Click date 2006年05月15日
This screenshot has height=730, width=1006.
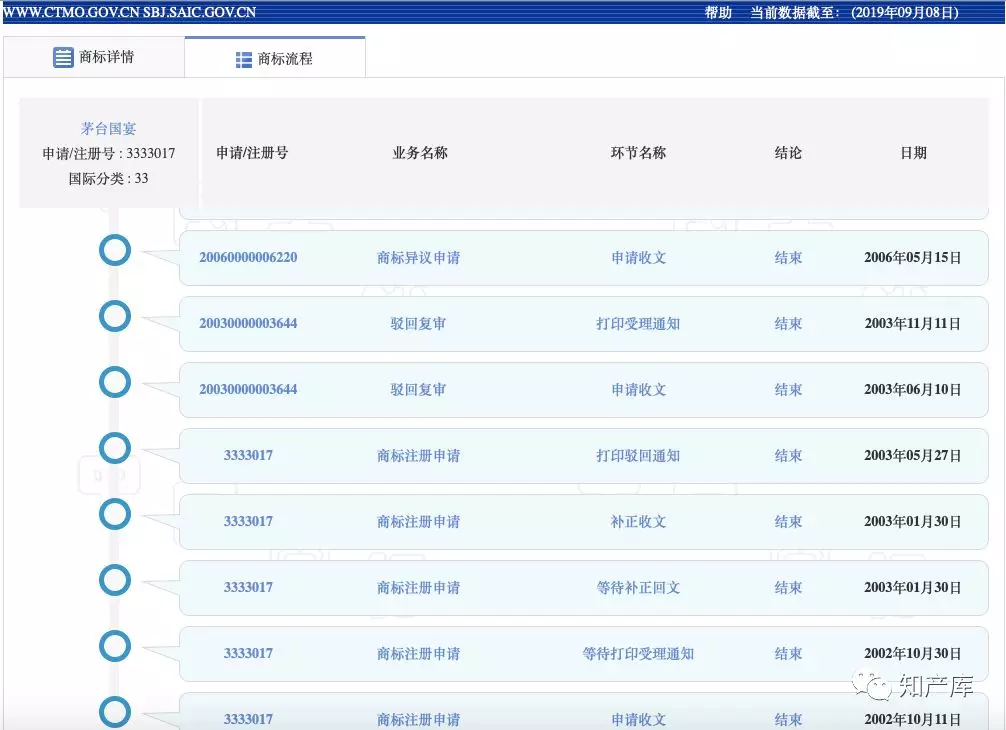912,258
